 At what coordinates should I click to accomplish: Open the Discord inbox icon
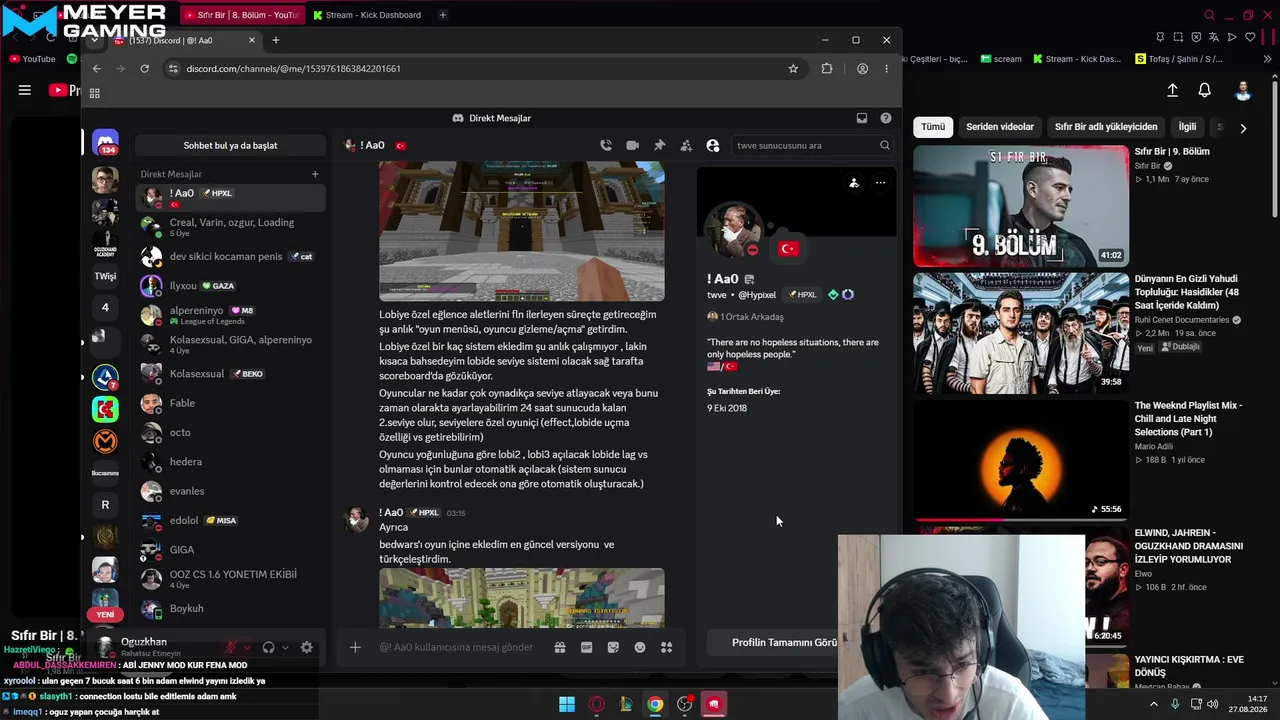(x=862, y=118)
